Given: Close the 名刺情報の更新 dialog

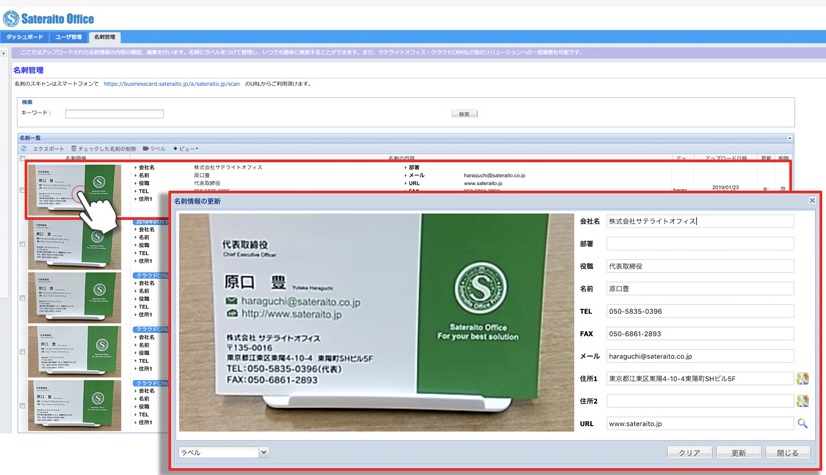Looking at the screenshot, I should 812,201.
